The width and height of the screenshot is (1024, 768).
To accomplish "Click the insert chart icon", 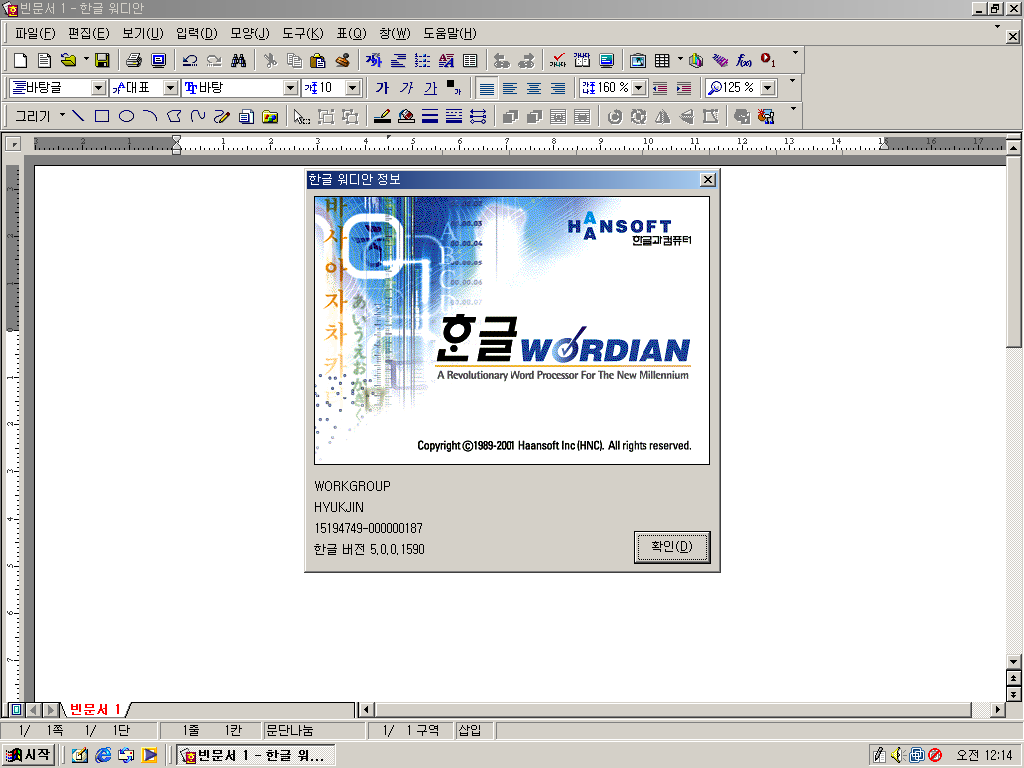I will [696, 61].
